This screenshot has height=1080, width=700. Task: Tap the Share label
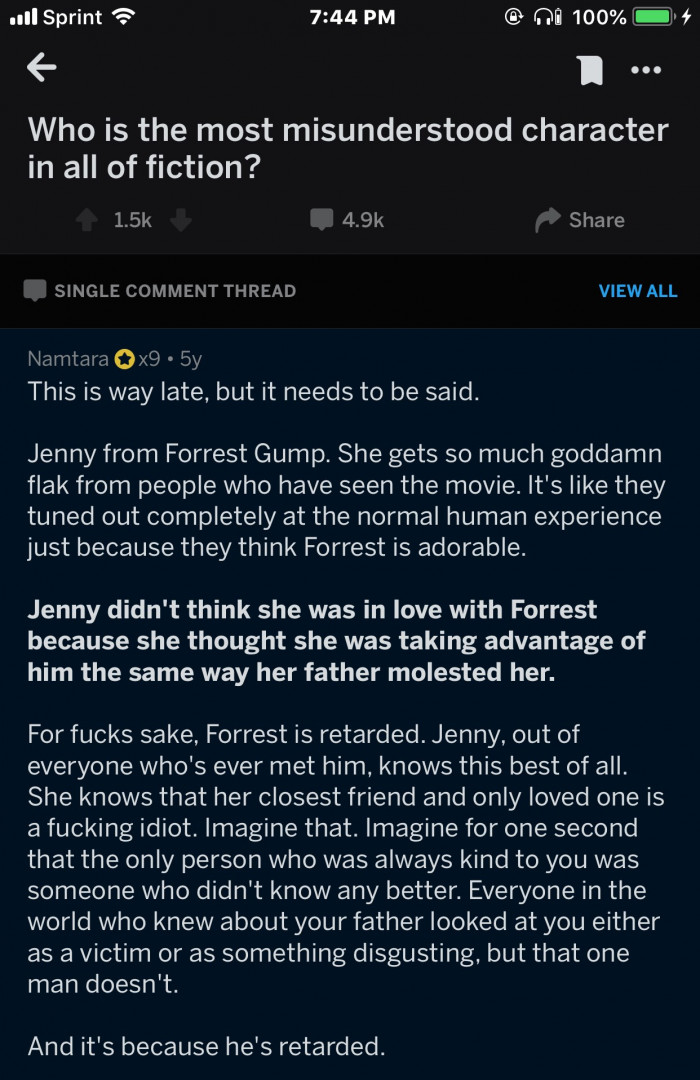point(596,220)
